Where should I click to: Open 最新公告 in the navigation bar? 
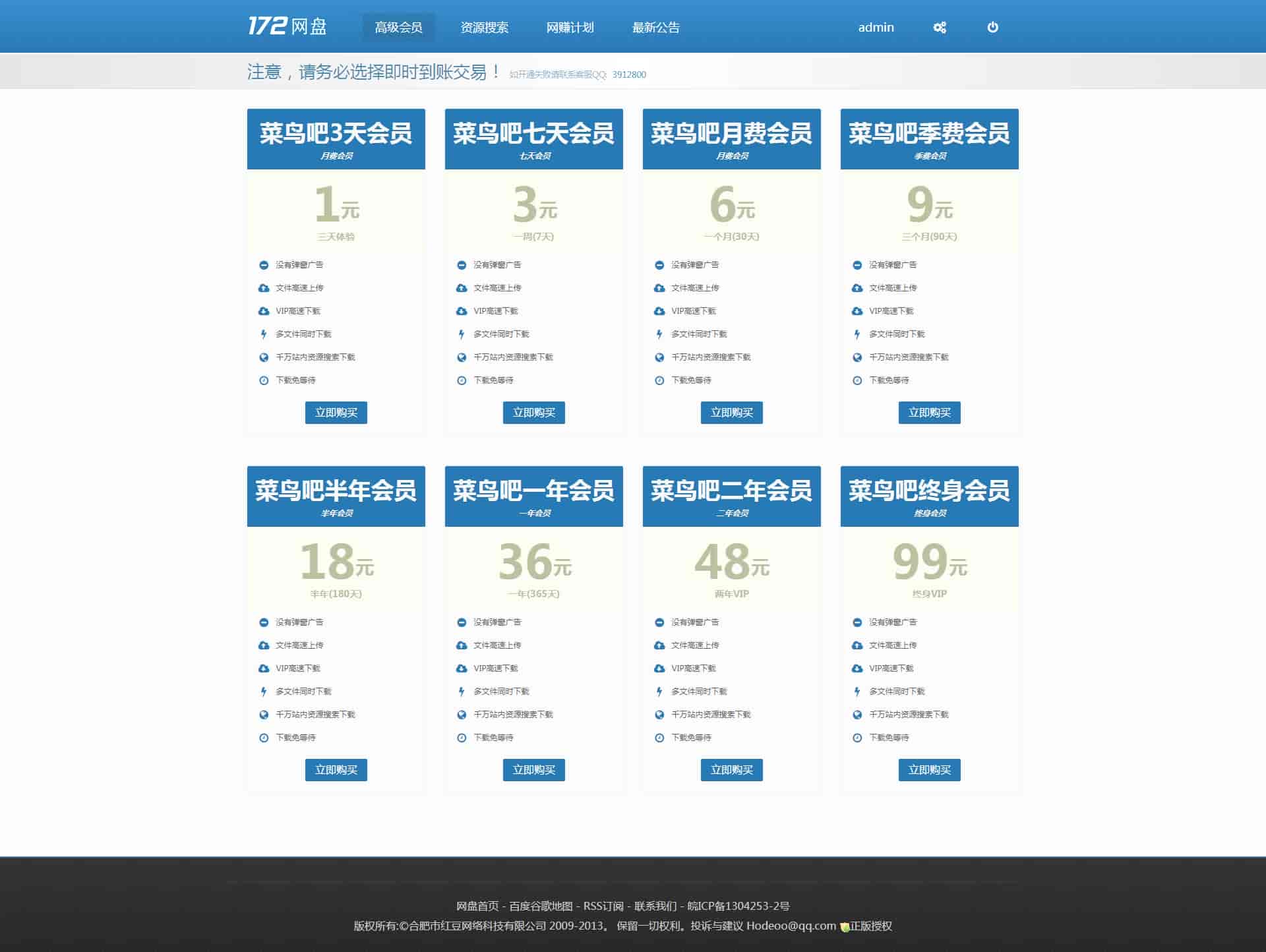click(655, 28)
